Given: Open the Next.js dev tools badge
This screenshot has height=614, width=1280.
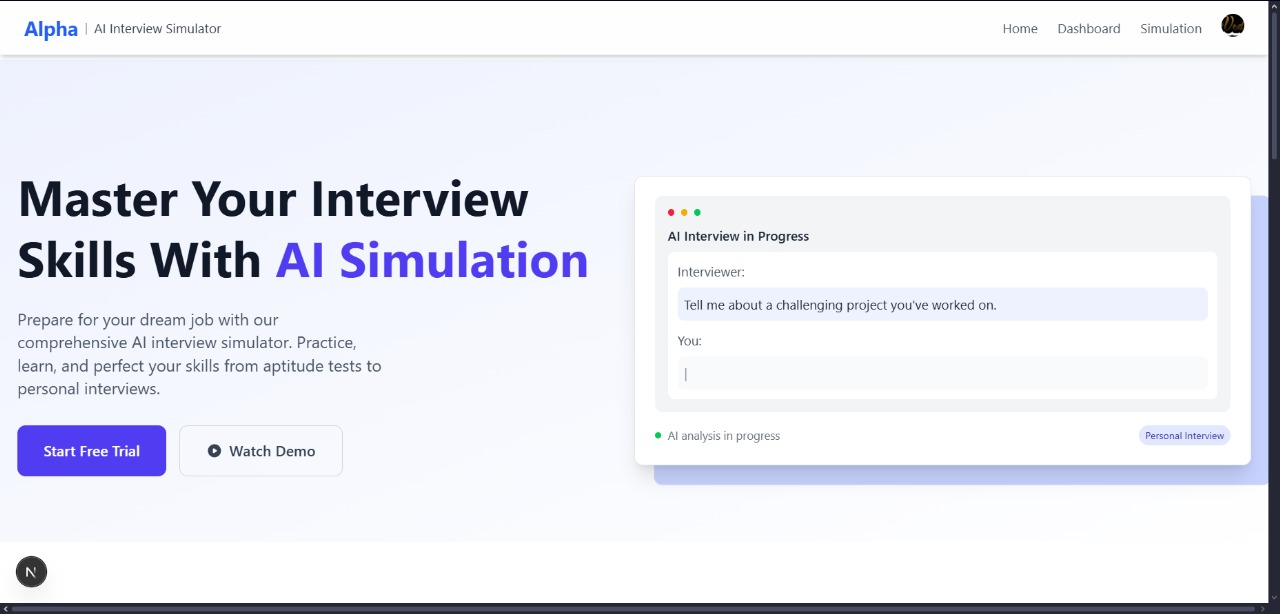Looking at the screenshot, I should pyautogui.click(x=31, y=572).
